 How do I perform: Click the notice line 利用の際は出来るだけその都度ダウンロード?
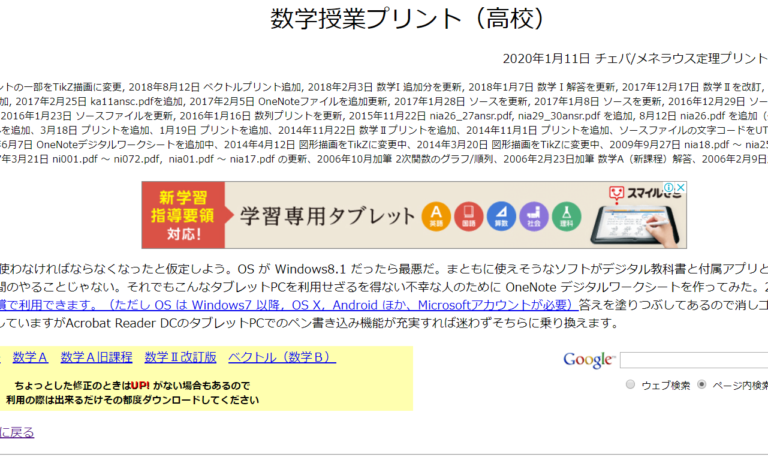[132, 400]
